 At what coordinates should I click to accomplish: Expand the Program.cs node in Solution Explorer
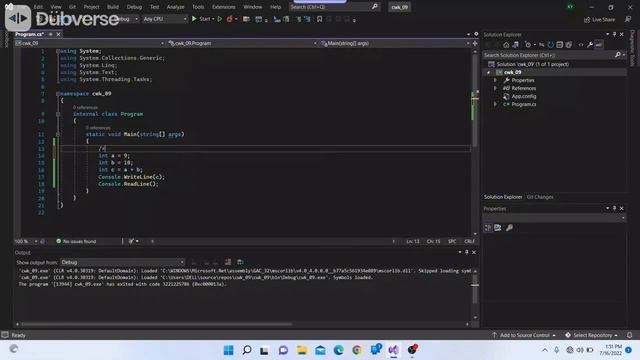point(496,104)
